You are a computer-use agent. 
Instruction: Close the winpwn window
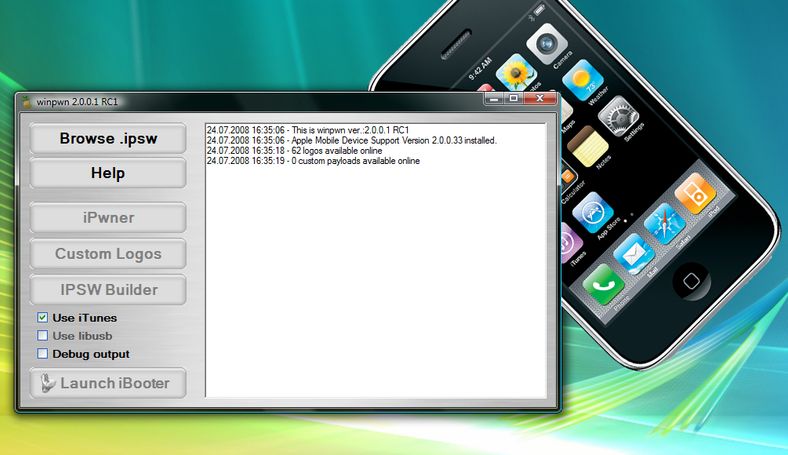(540, 99)
